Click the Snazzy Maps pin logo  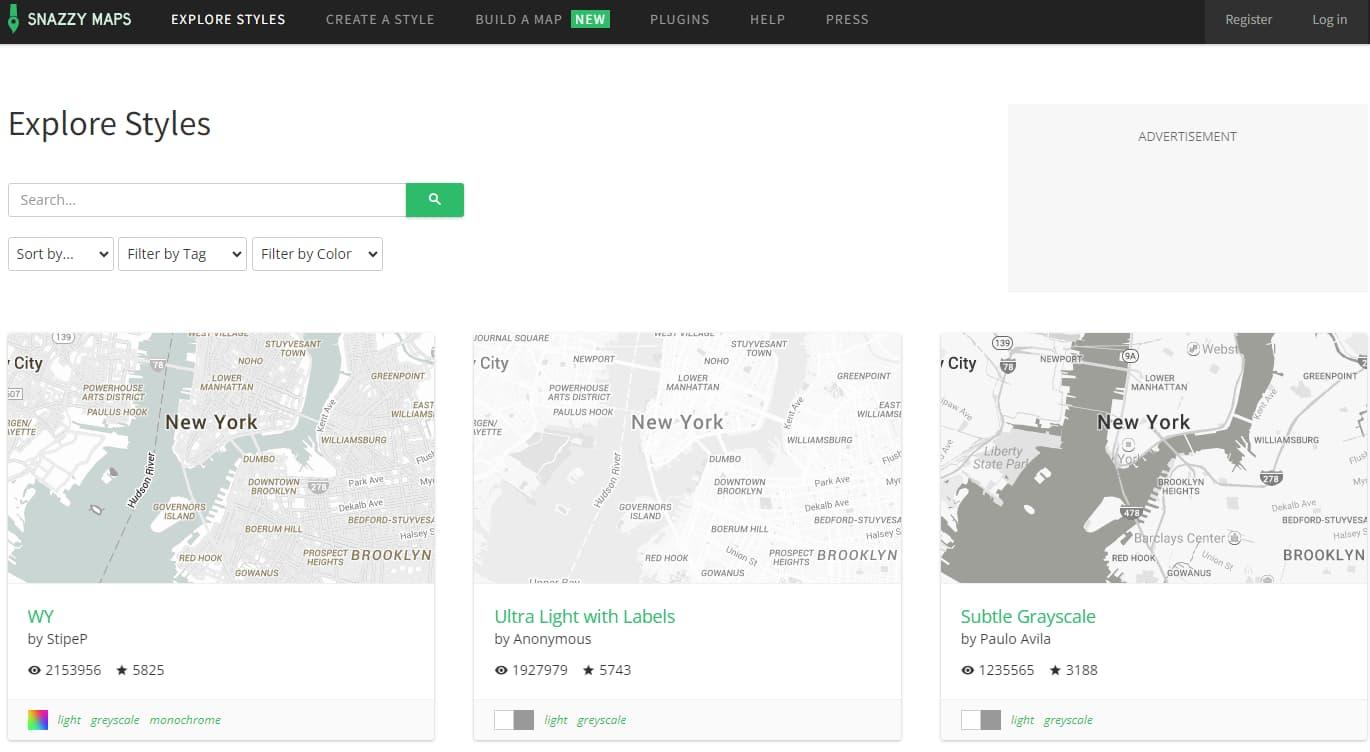pyautogui.click(x=13, y=19)
